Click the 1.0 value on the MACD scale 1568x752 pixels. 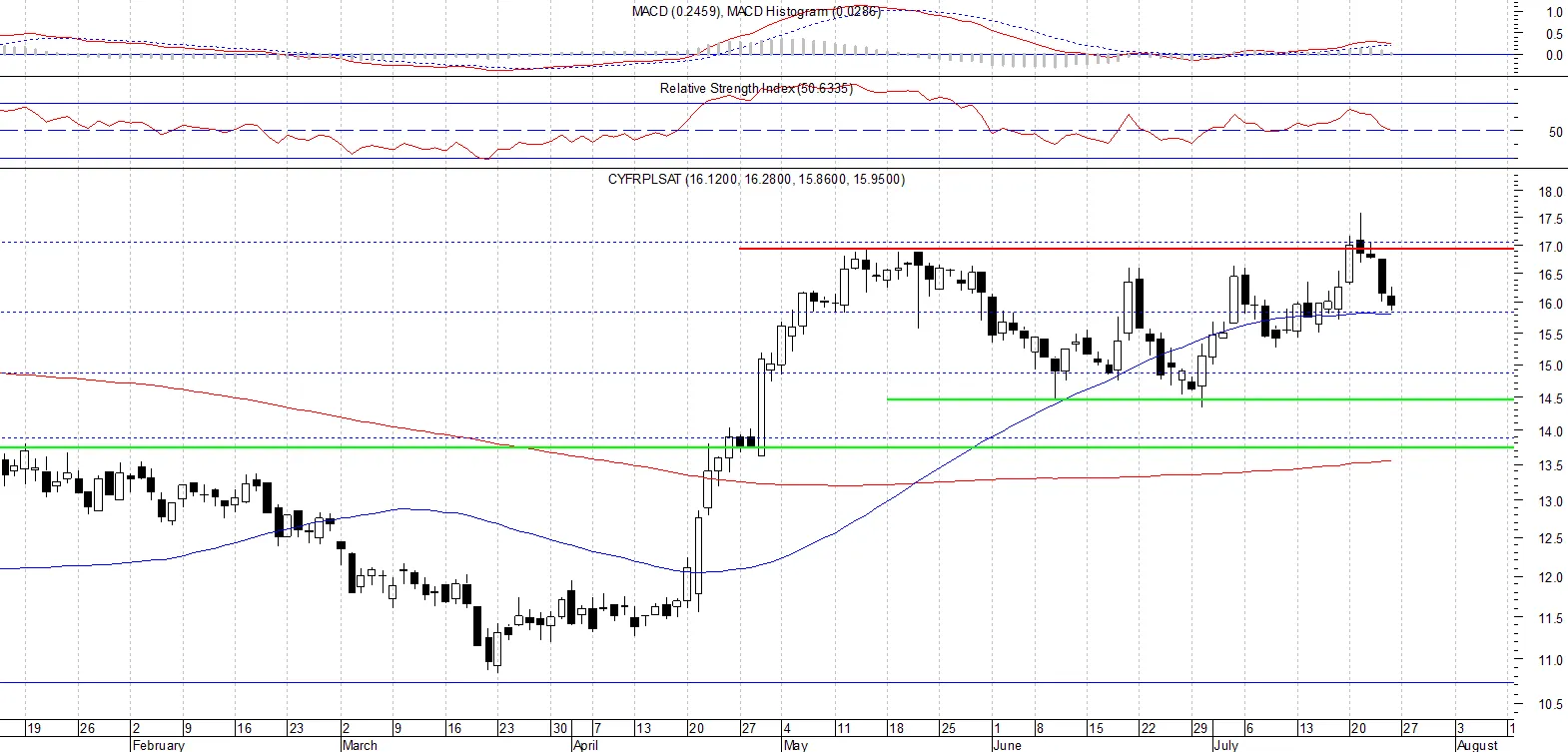pyautogui.click(x=1555, y=13)
